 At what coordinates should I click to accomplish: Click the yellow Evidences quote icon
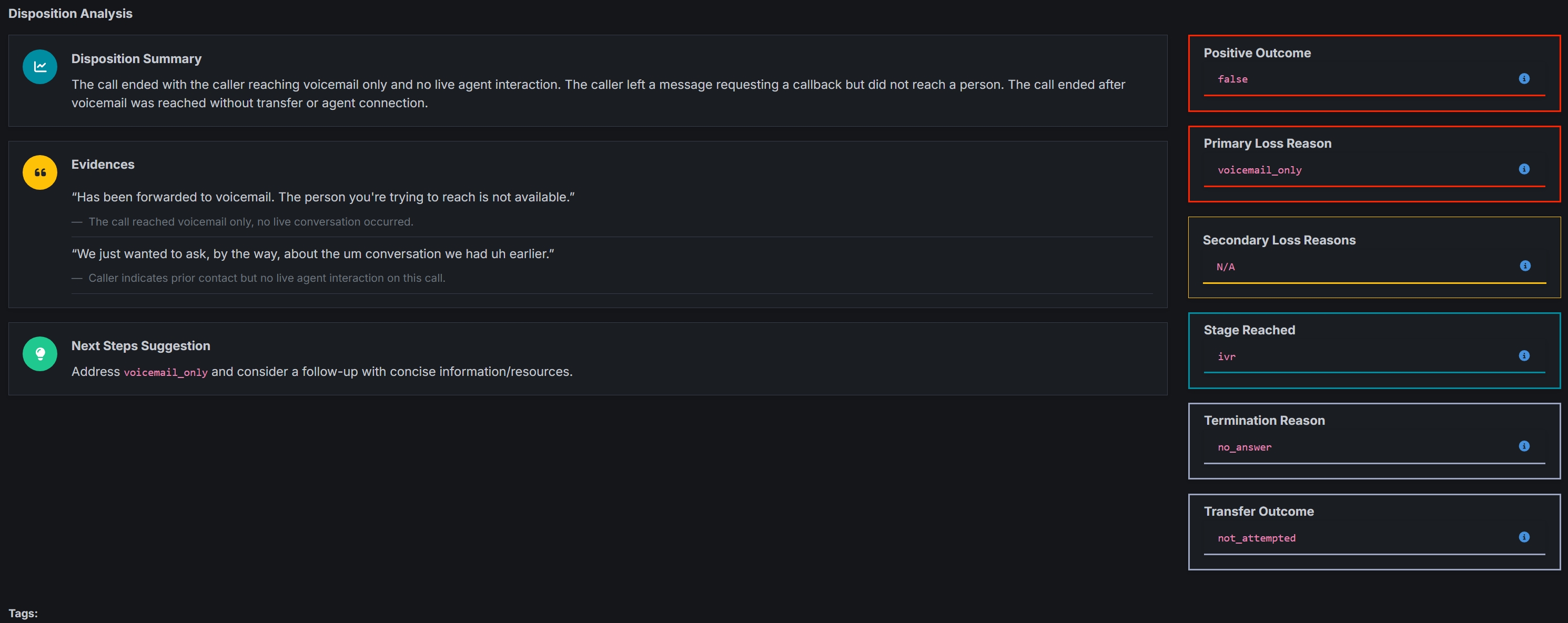click(39, 172)
